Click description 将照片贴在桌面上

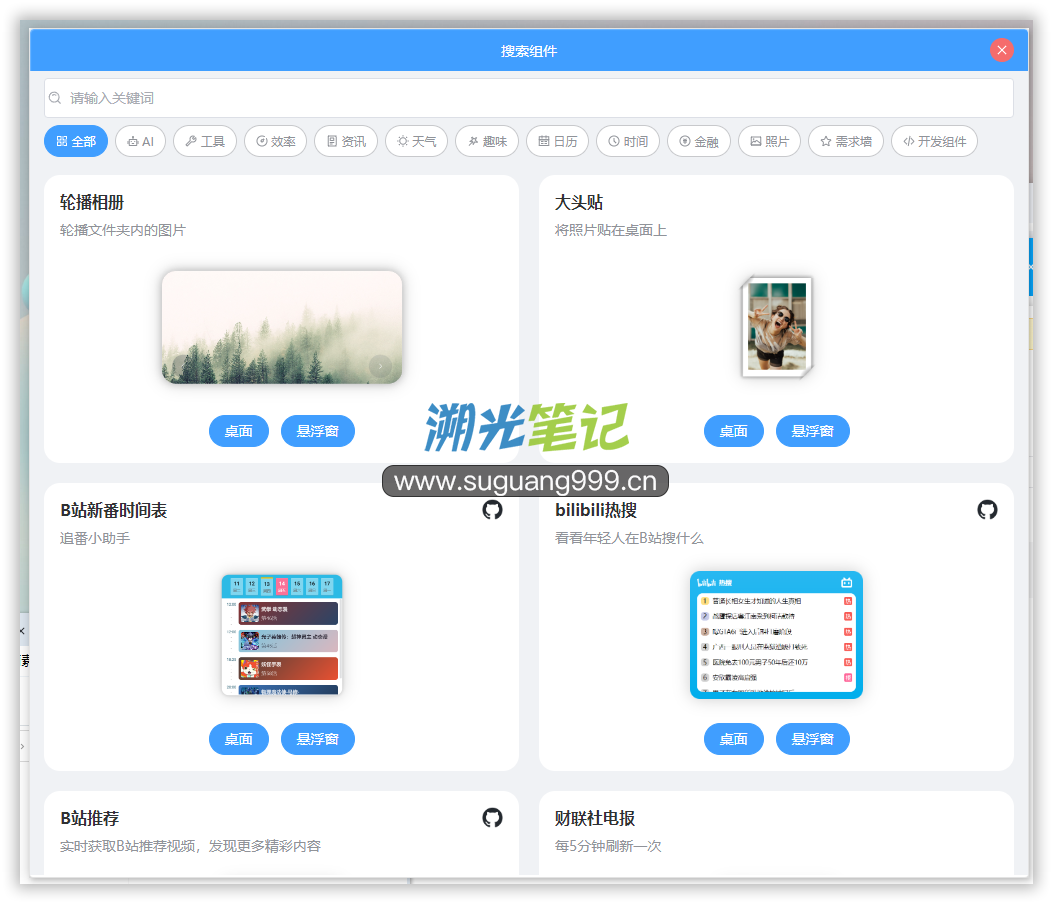(610, 230)
